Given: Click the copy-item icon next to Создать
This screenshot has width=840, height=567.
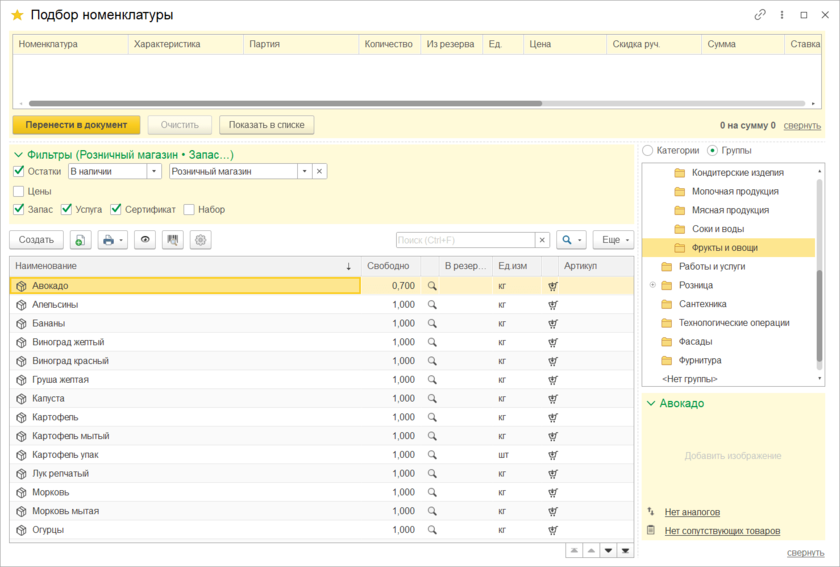Looking at the screenshot, I should pos(81,240).
